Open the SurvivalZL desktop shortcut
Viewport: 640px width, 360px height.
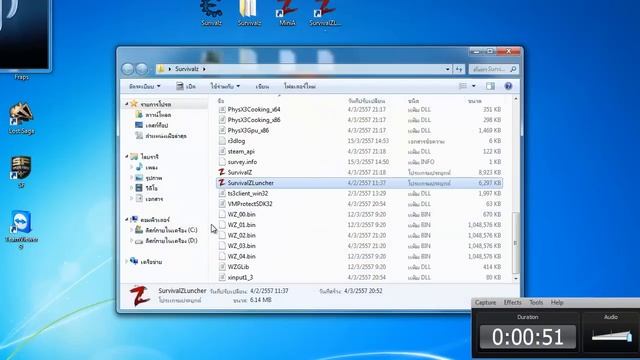[x=324, y=13]
